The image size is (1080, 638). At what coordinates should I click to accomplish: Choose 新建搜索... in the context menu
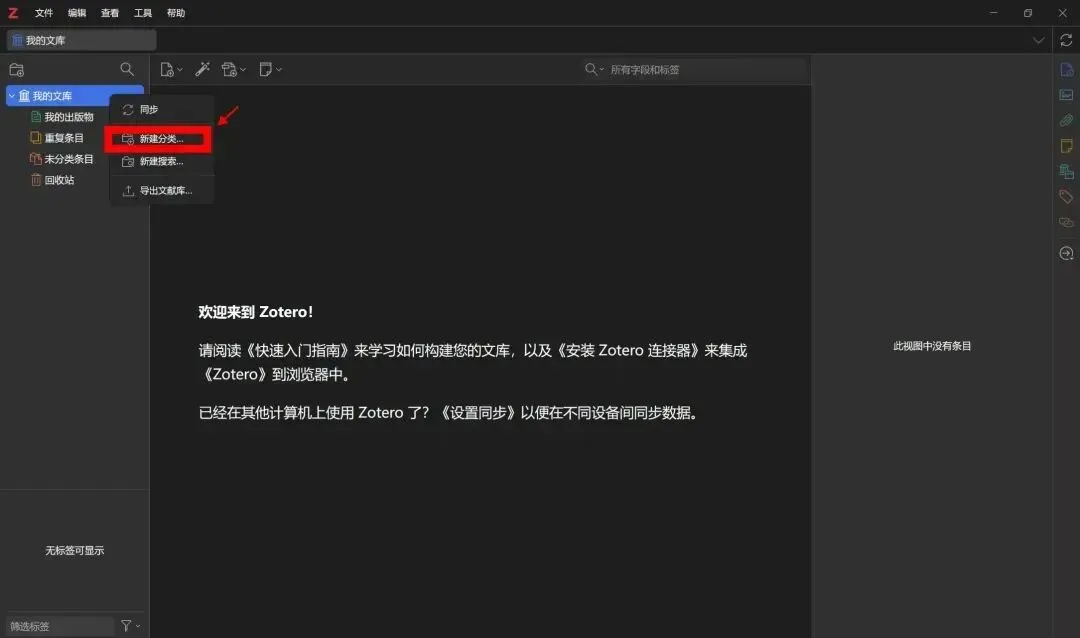point(162,161)
